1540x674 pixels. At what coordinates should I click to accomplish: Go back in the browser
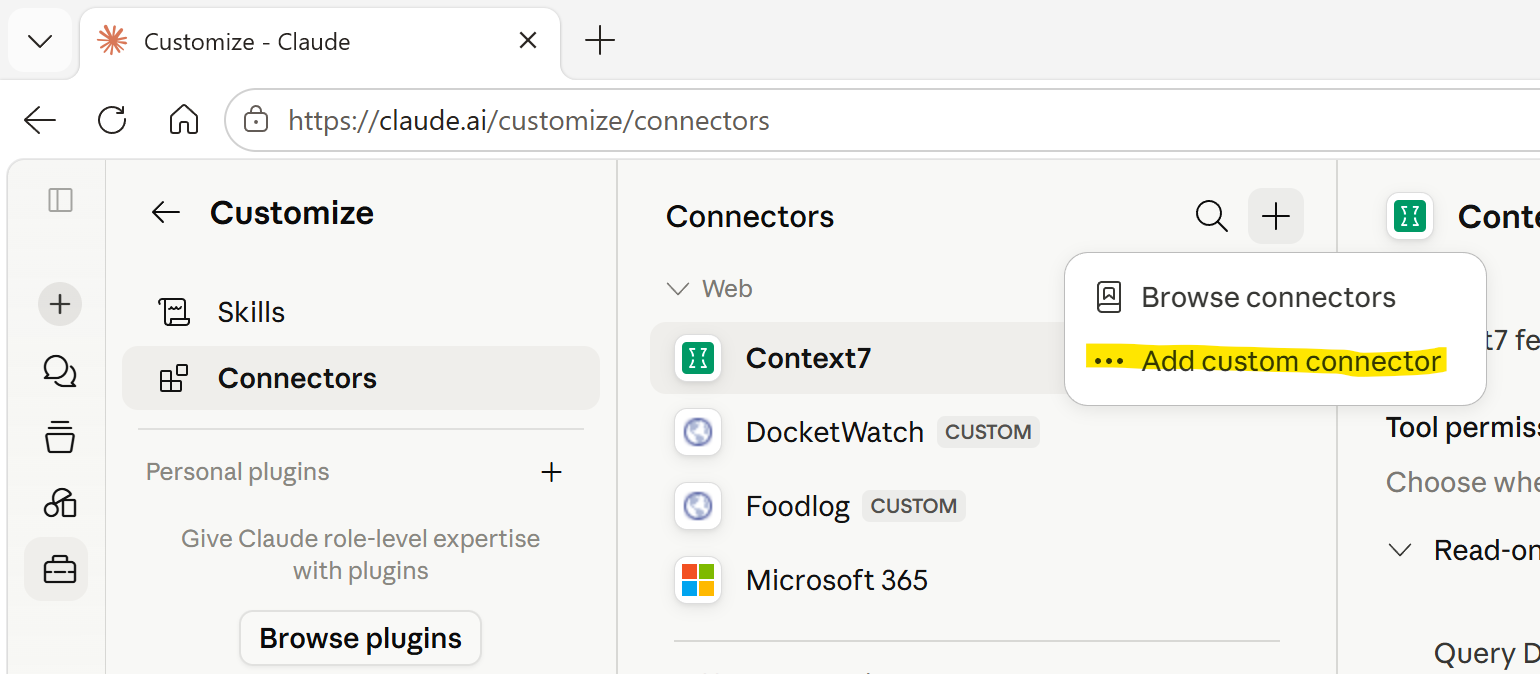tap(40, 121)
